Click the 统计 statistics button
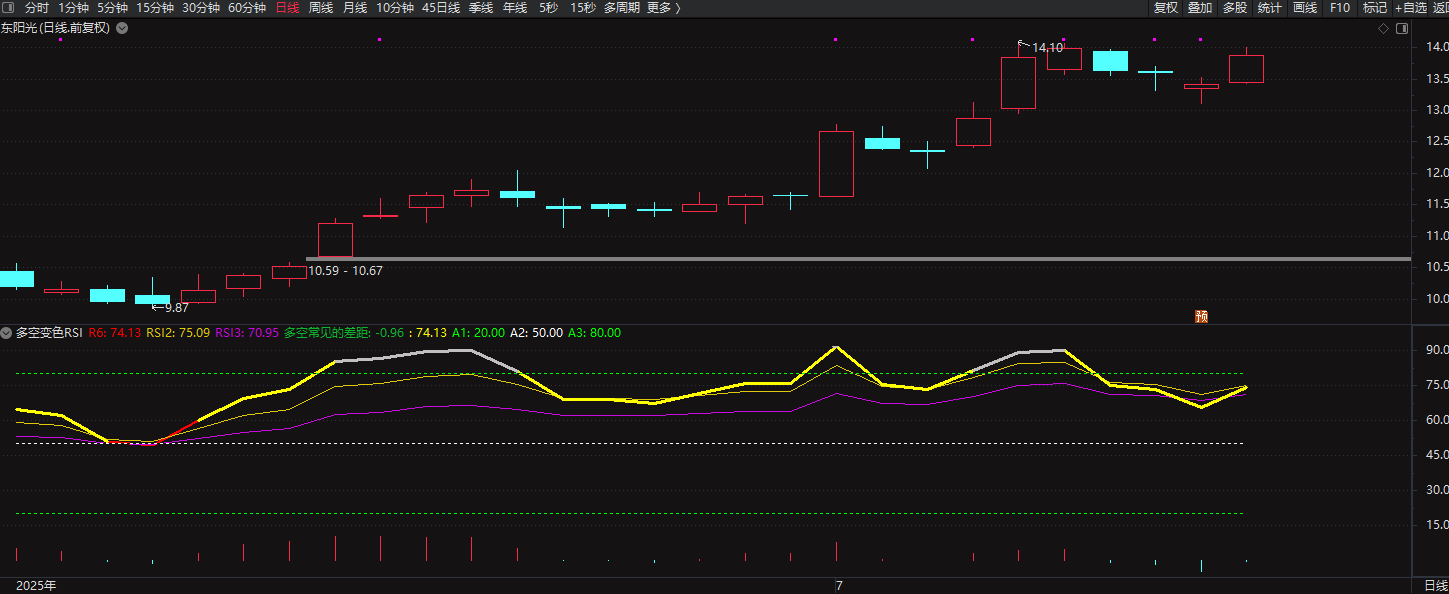The width and height of the screenshot is (1449, 594). (x=1270, y=8)
